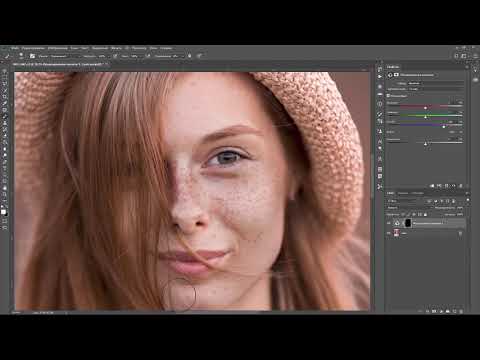Select the black layer mask thumbnail
Screen dimensions: 480x360
pos(408,223)
